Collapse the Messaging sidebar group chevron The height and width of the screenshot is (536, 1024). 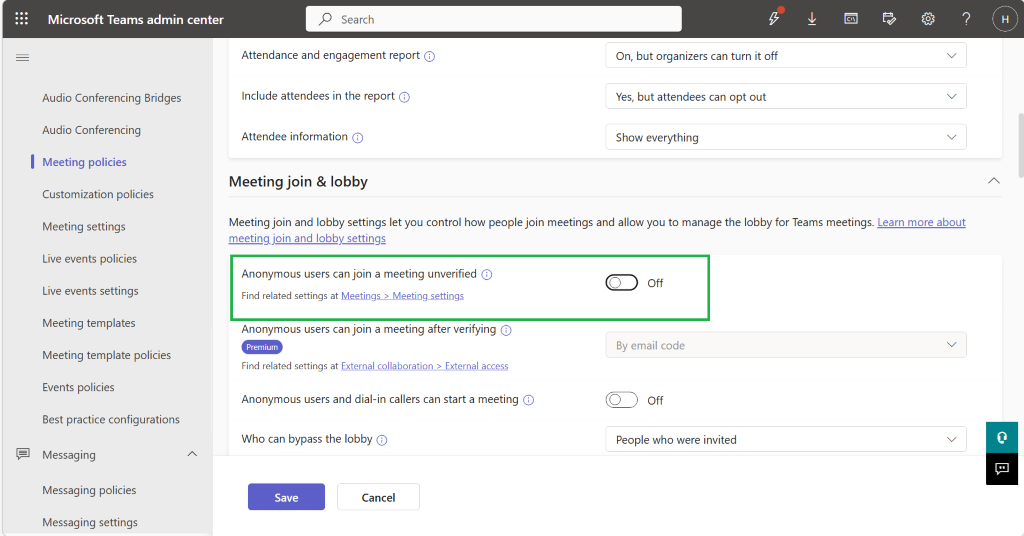tap(192, 454)
